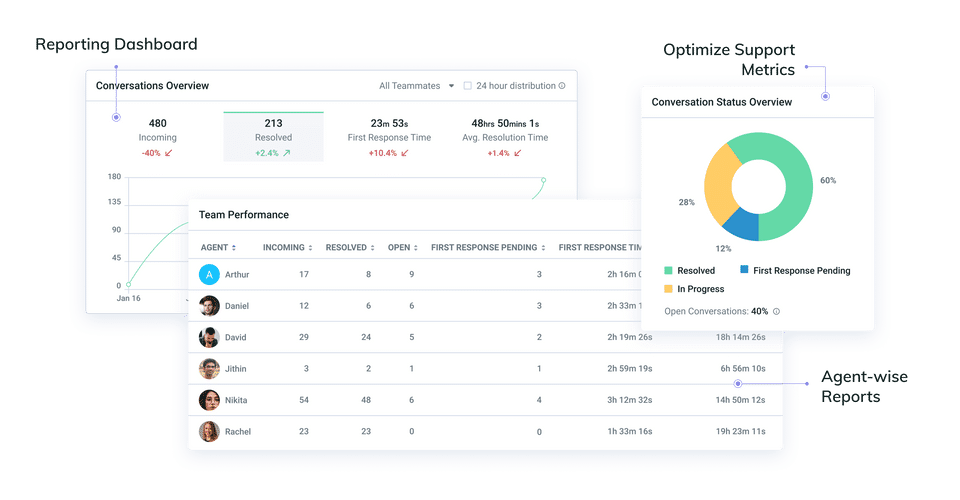
Task: Click the red down arrow beside -40%
Action: [168, 153]
